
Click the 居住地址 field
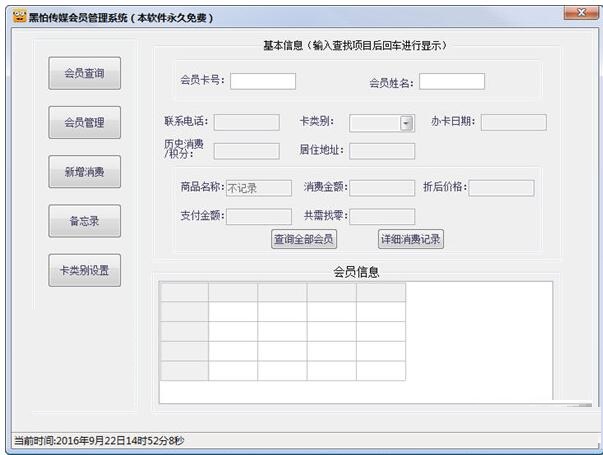(382, 151)
